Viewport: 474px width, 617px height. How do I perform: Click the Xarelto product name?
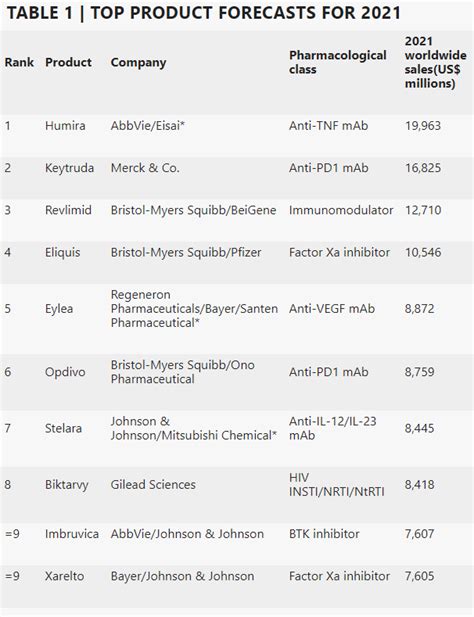[x=65, y=576]
